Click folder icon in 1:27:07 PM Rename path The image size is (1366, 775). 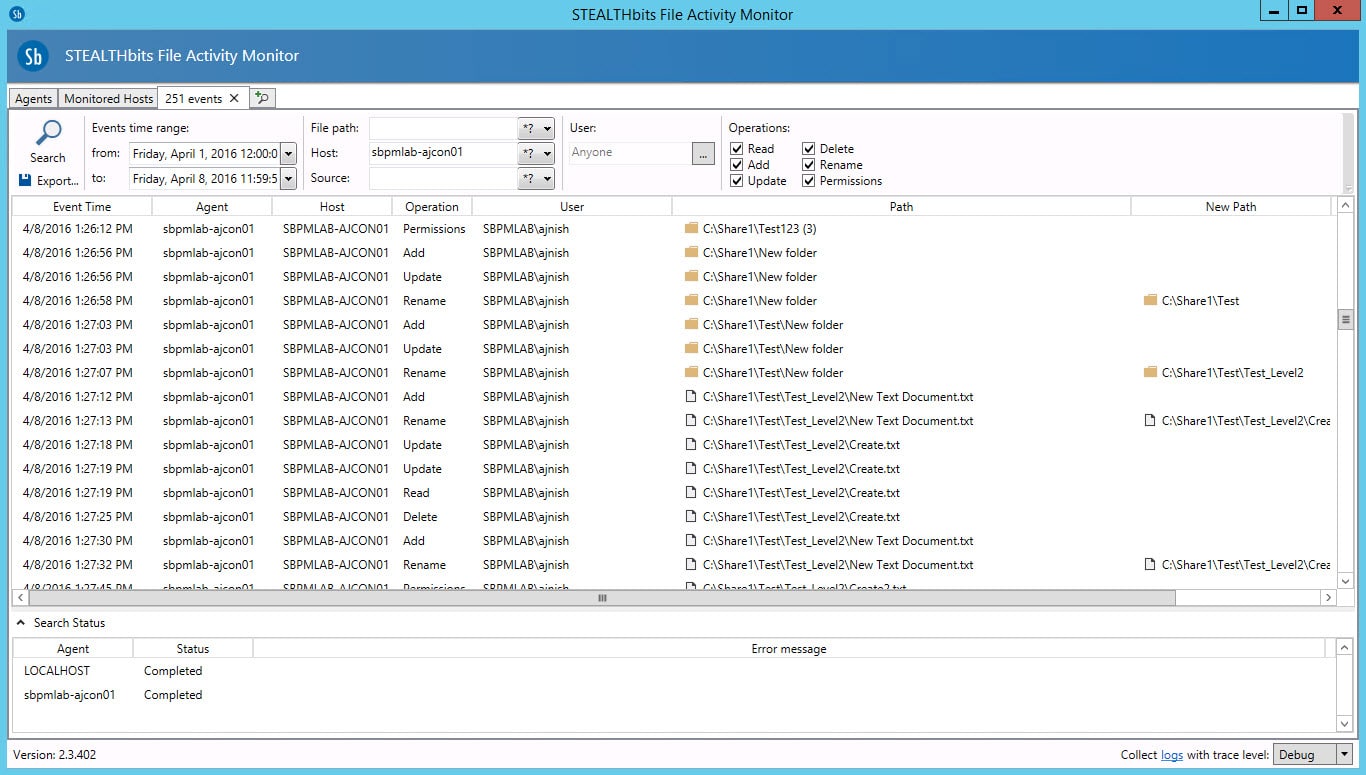tap(691, 373)
